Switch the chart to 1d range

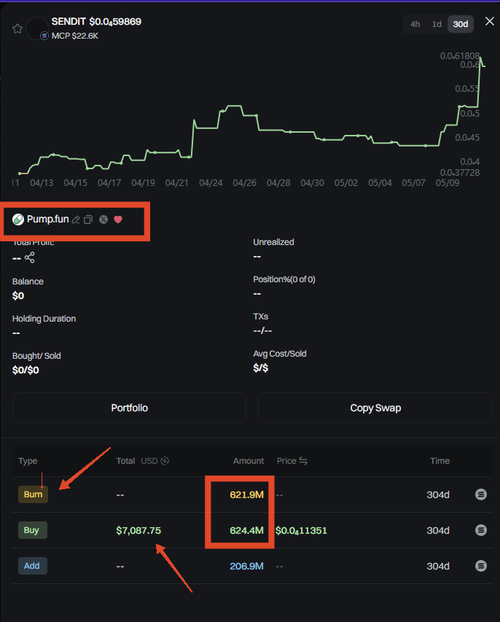click(437, 24)
